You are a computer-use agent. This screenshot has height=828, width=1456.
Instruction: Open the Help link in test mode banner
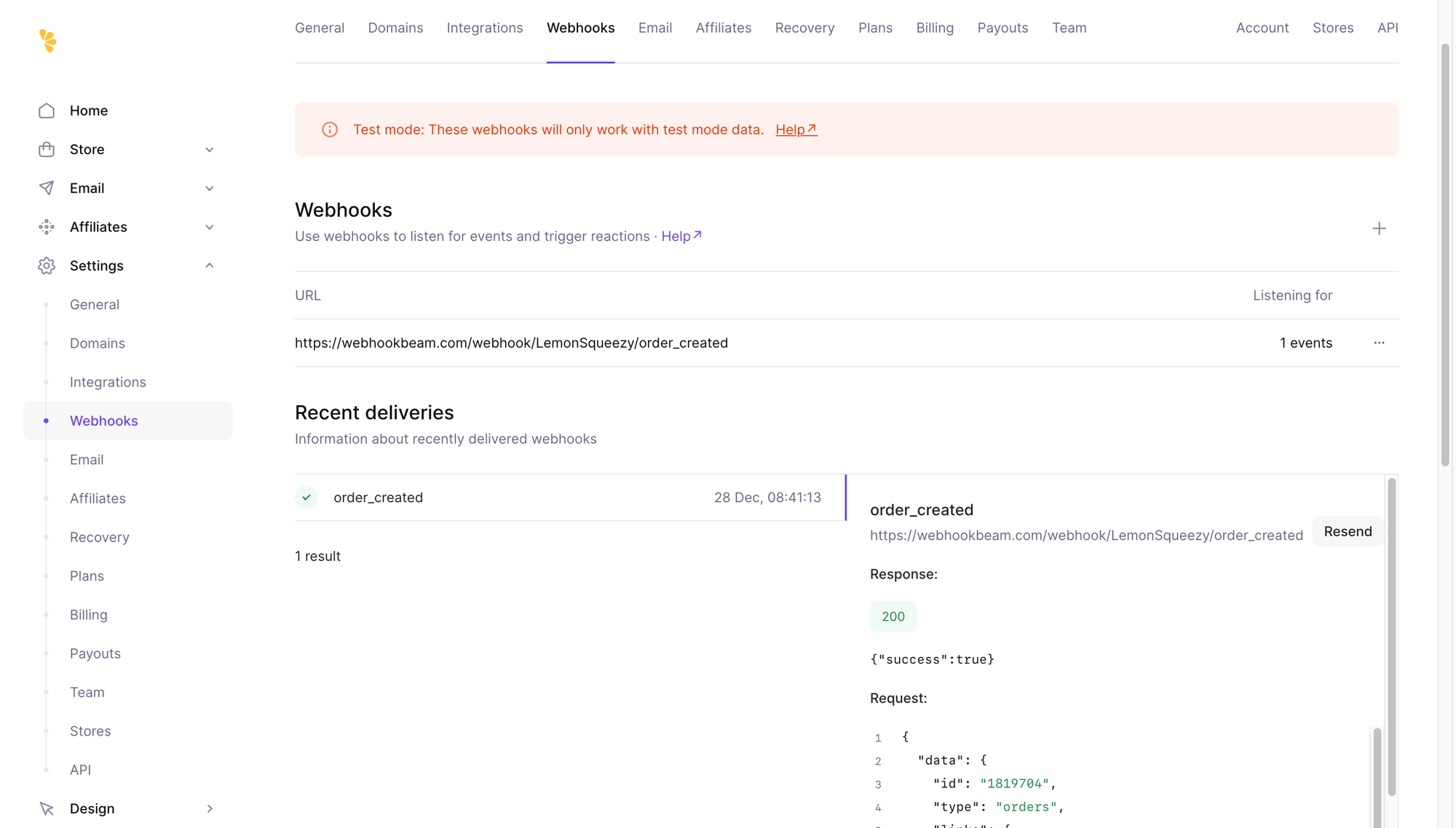click(796, 130)
